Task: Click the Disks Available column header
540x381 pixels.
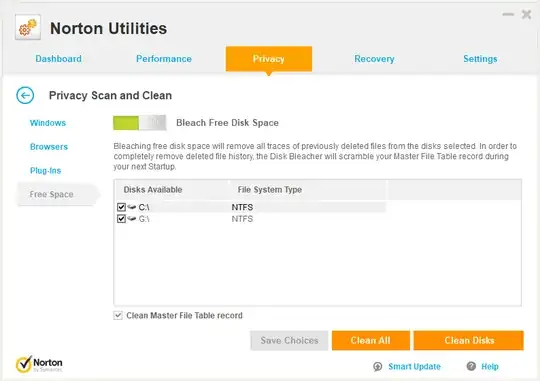Action: point(153,189)
